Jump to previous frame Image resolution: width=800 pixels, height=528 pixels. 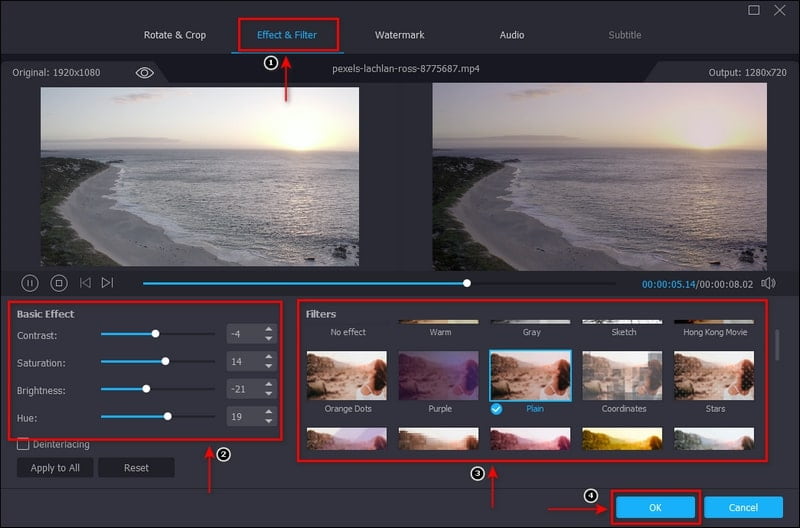coord(85,283)
